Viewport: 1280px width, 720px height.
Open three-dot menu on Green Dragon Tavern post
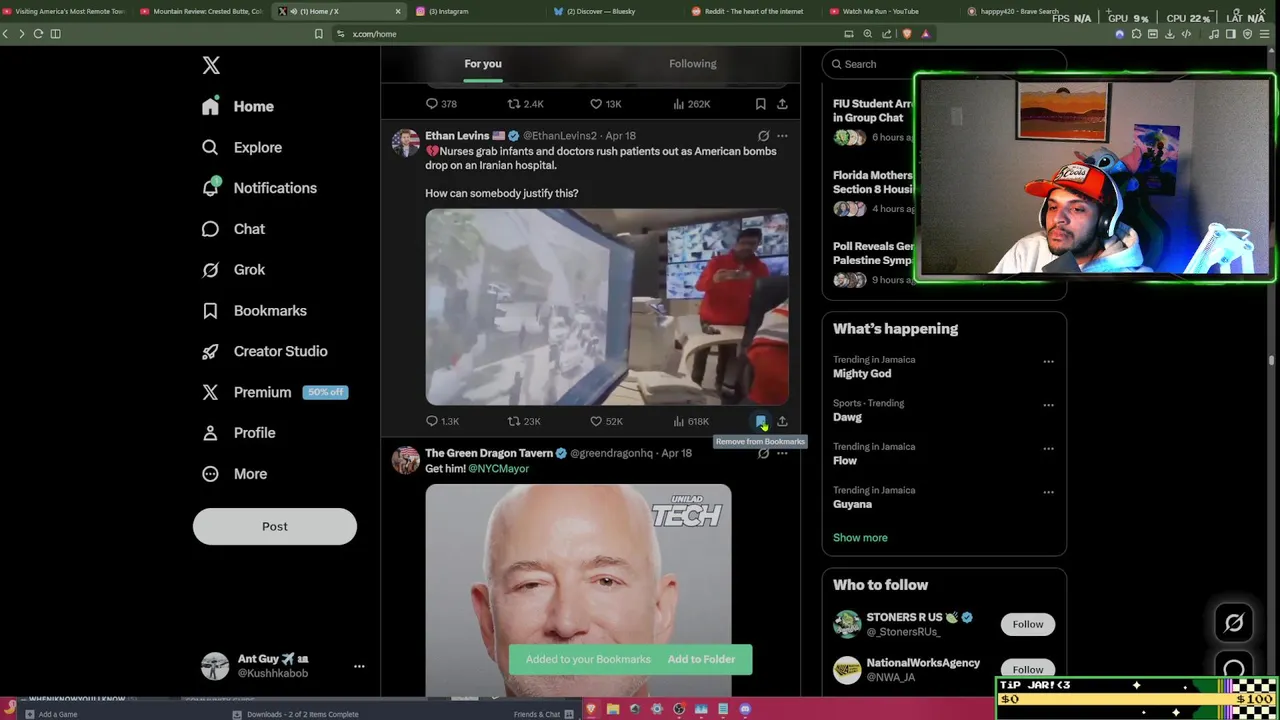(x=782, y=453)
